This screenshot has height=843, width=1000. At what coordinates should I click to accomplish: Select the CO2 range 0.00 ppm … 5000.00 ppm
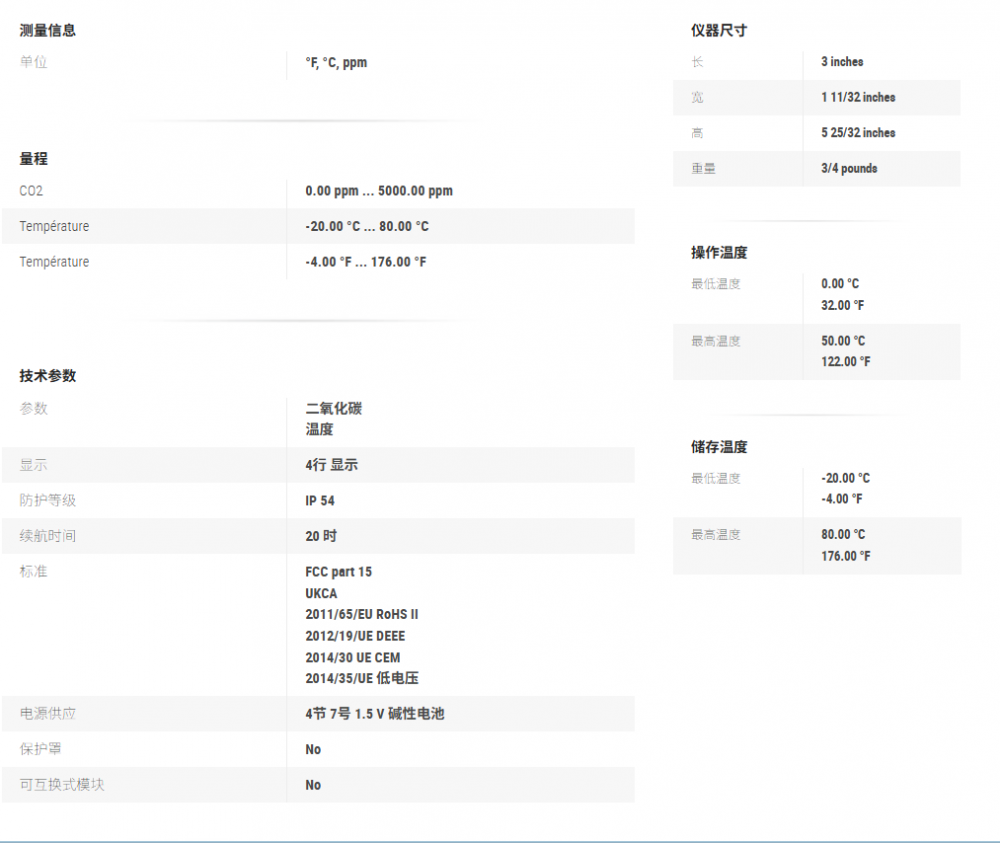378,191
